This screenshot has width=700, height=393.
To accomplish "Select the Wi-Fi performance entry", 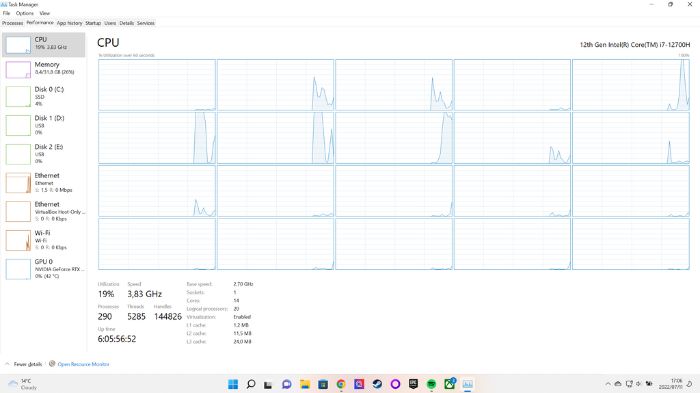I will 43,240.
